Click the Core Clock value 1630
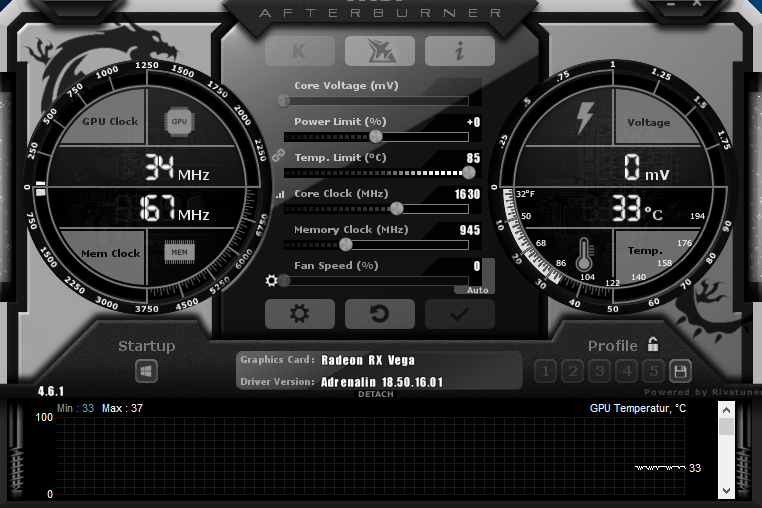 point(467,194)
